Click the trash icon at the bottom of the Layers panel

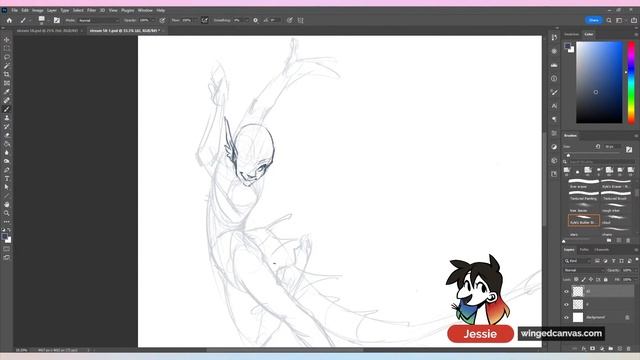pyautogui.click(x=628, y=349)
